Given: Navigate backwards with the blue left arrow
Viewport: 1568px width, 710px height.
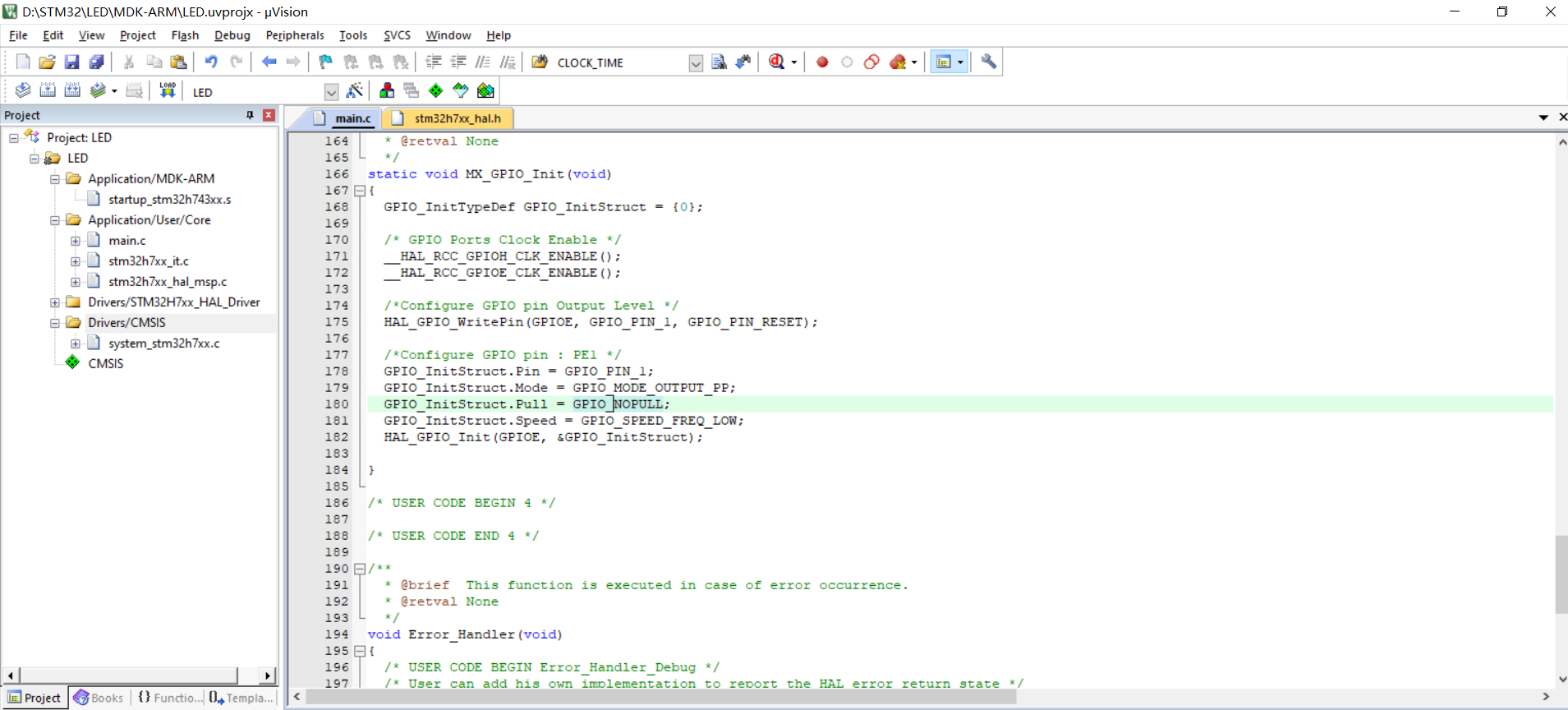Looking at the screenshot, I should 269,62.
